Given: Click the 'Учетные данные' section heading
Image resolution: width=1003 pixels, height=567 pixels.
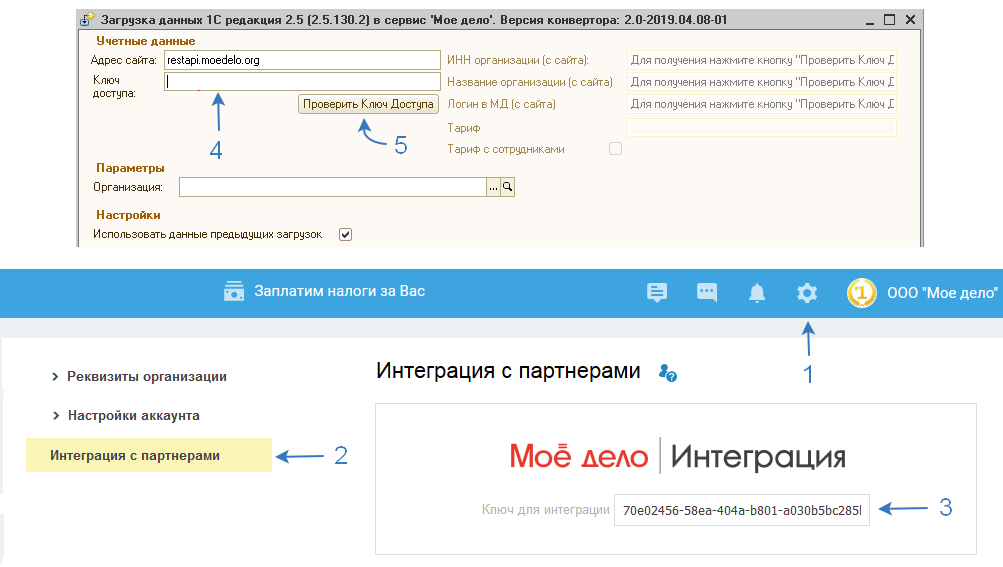Looking at the screenshot, I should [x=146, y=41].
